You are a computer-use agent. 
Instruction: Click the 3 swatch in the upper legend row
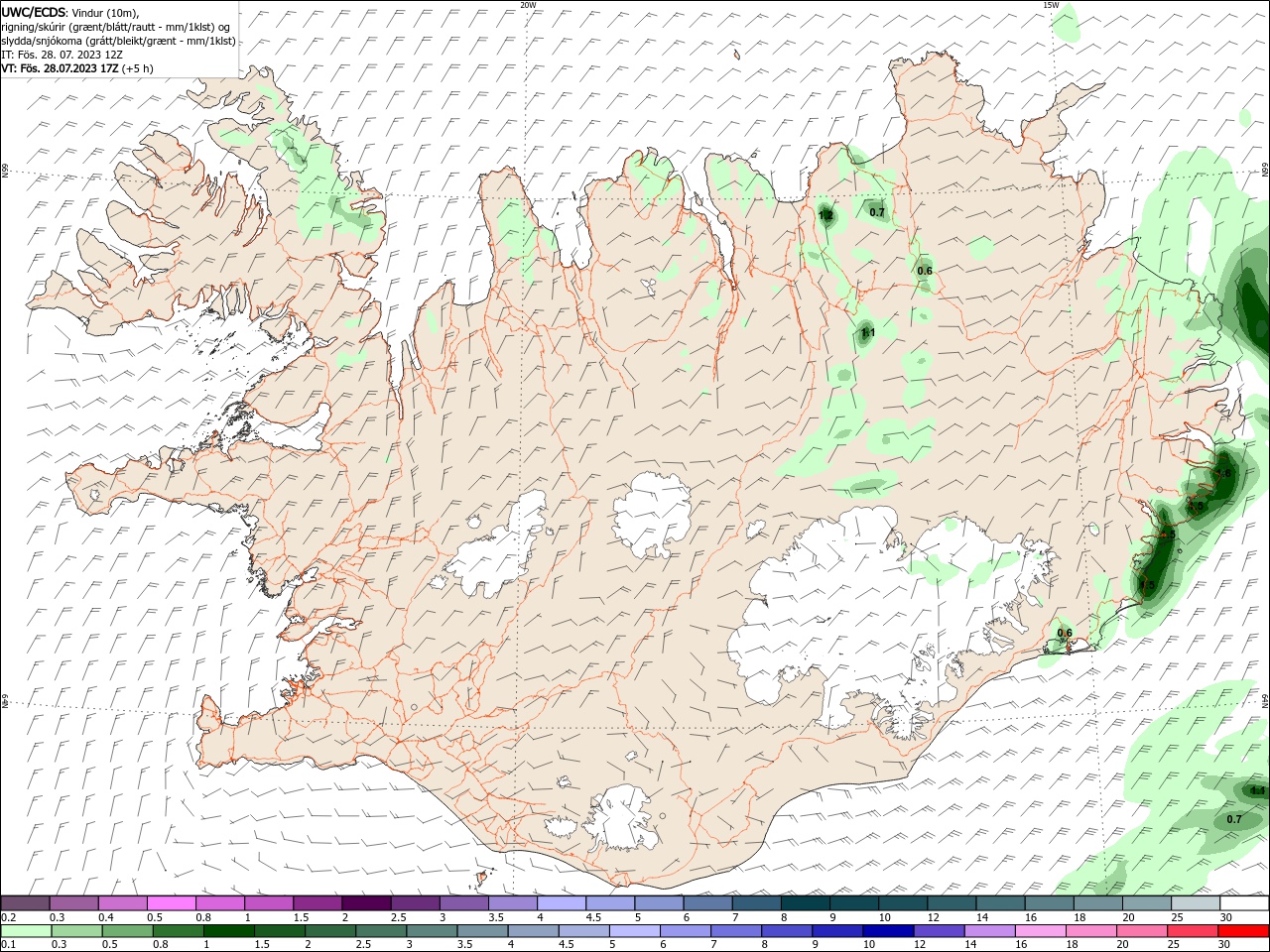coord(463,903)
